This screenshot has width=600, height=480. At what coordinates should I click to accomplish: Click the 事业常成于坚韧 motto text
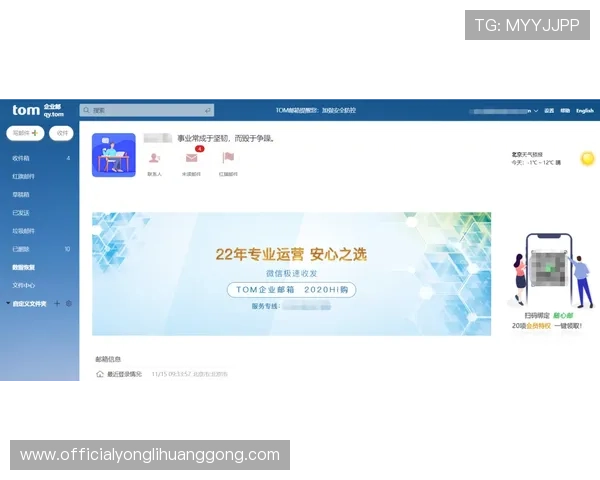pos(226,138)
